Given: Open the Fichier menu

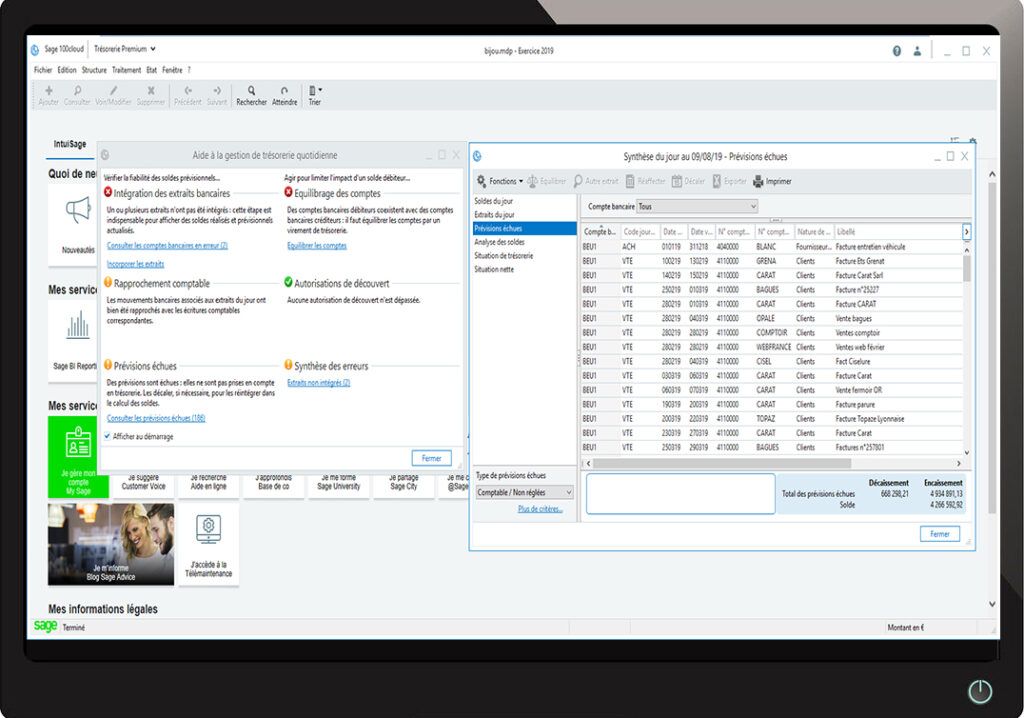Looking at the screenshot, I should (x=43, y=70).
